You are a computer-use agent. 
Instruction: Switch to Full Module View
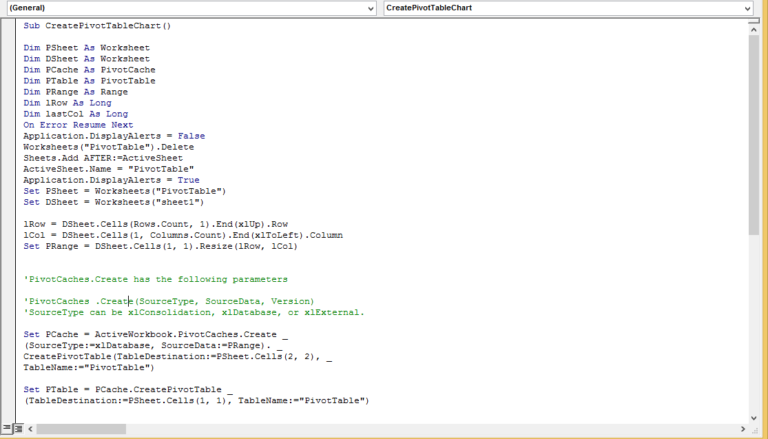pyautogui.click(x=18, y=428)
